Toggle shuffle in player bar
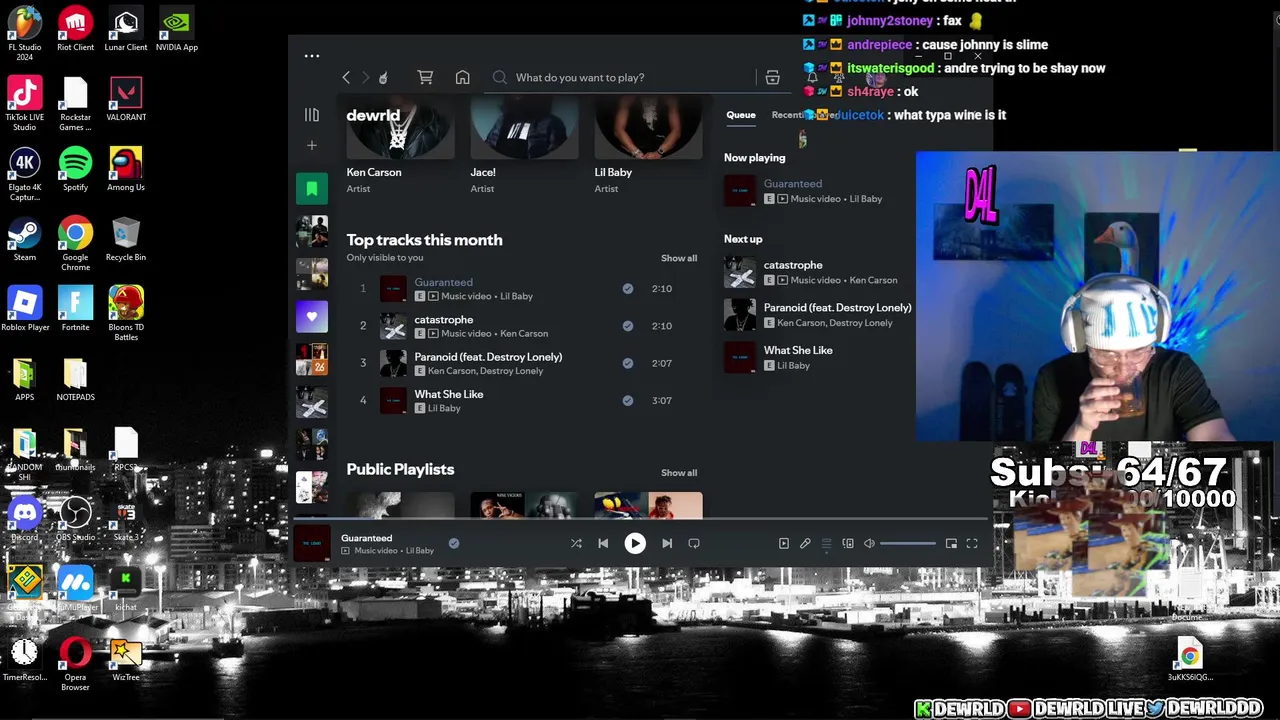The height and width of the screenshot is (720, 1280). click(x=576, y=543)
